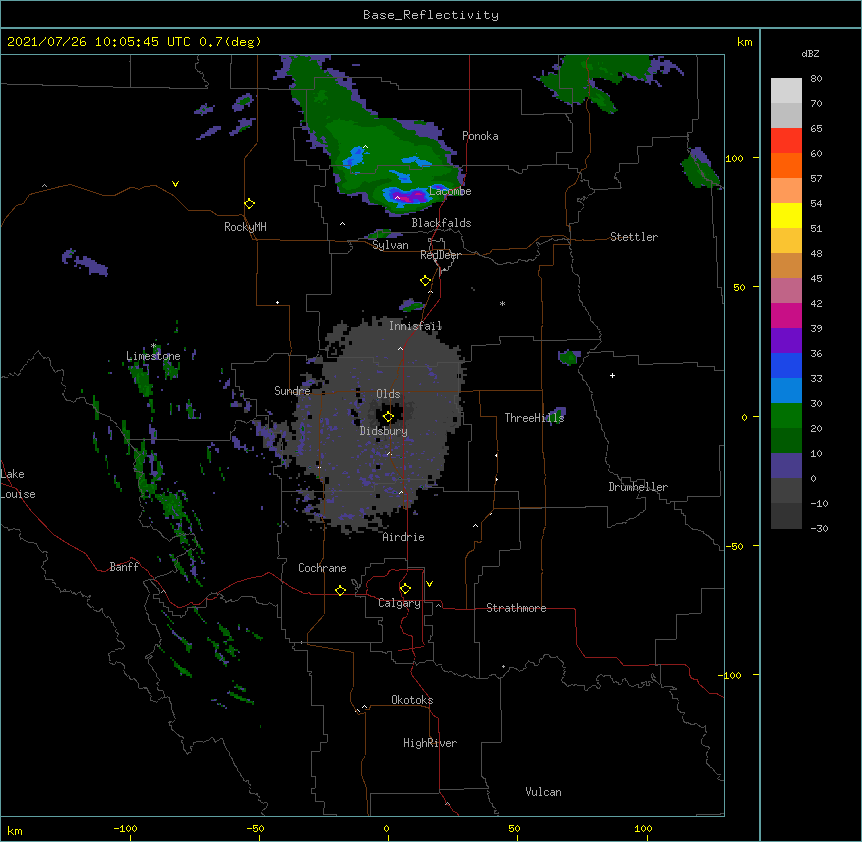Click the magenta 39-42 dBZ legend swatch

pyautogui.click(x=786, y=315)
